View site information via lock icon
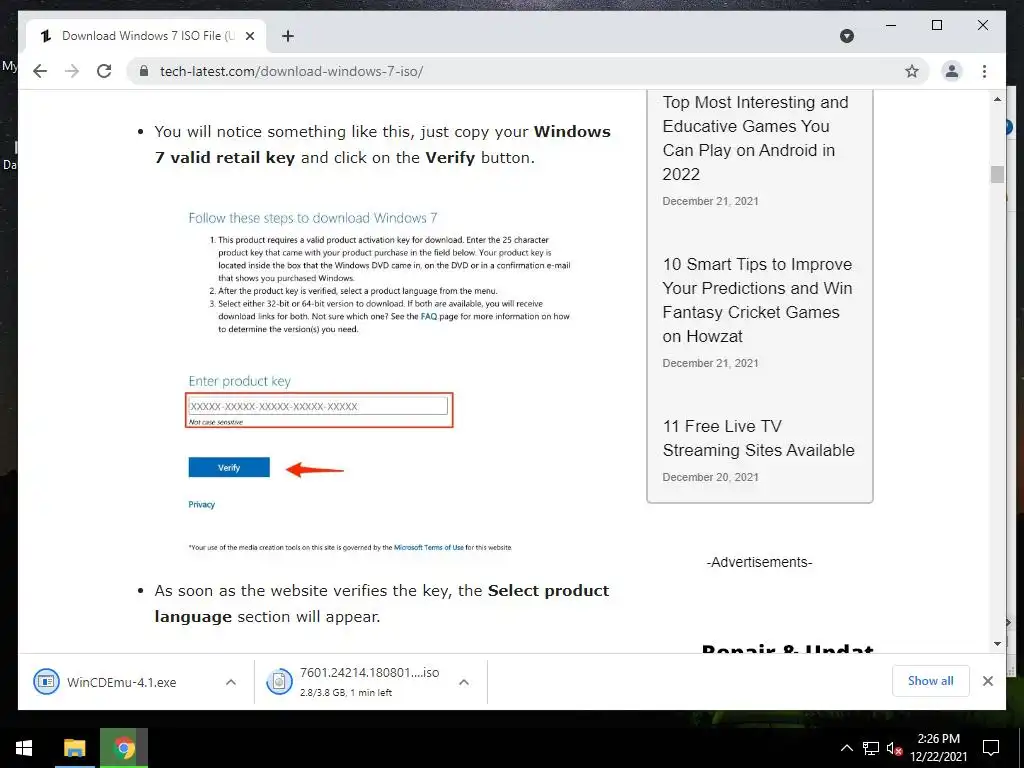The width and height of the screenshot is (1024, 768). [x=144, y=71]
